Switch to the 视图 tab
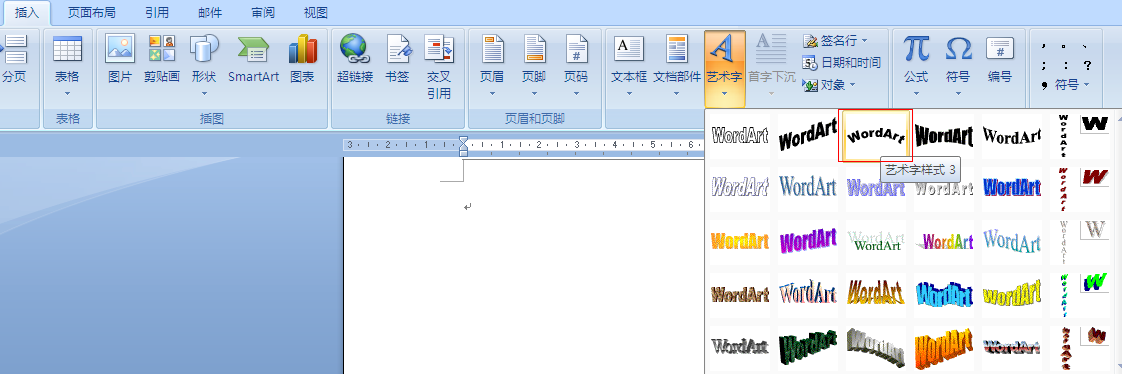The image size is (1122, 374). point(316,12)
